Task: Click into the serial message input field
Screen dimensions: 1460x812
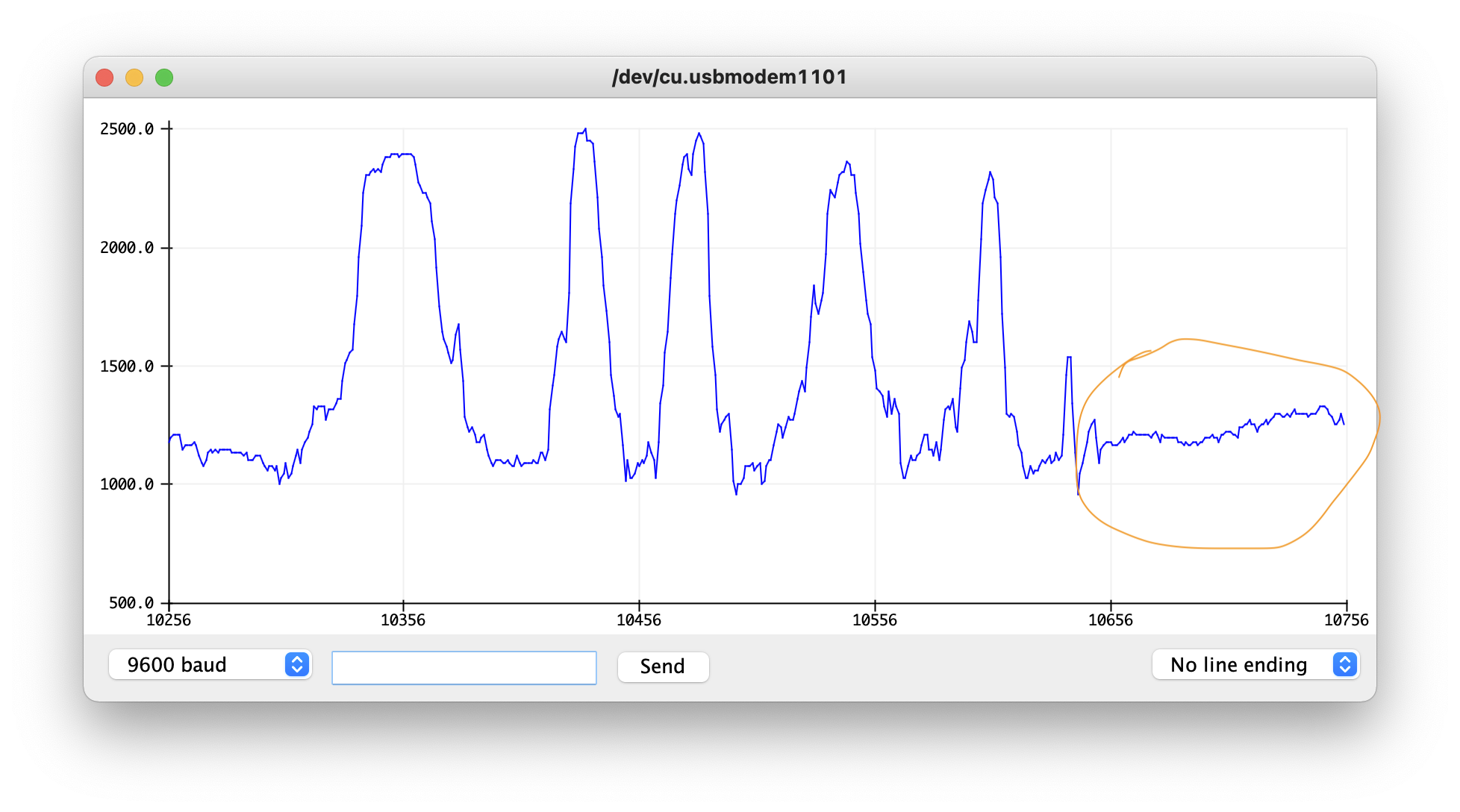Action: click(x=463, y=667)
